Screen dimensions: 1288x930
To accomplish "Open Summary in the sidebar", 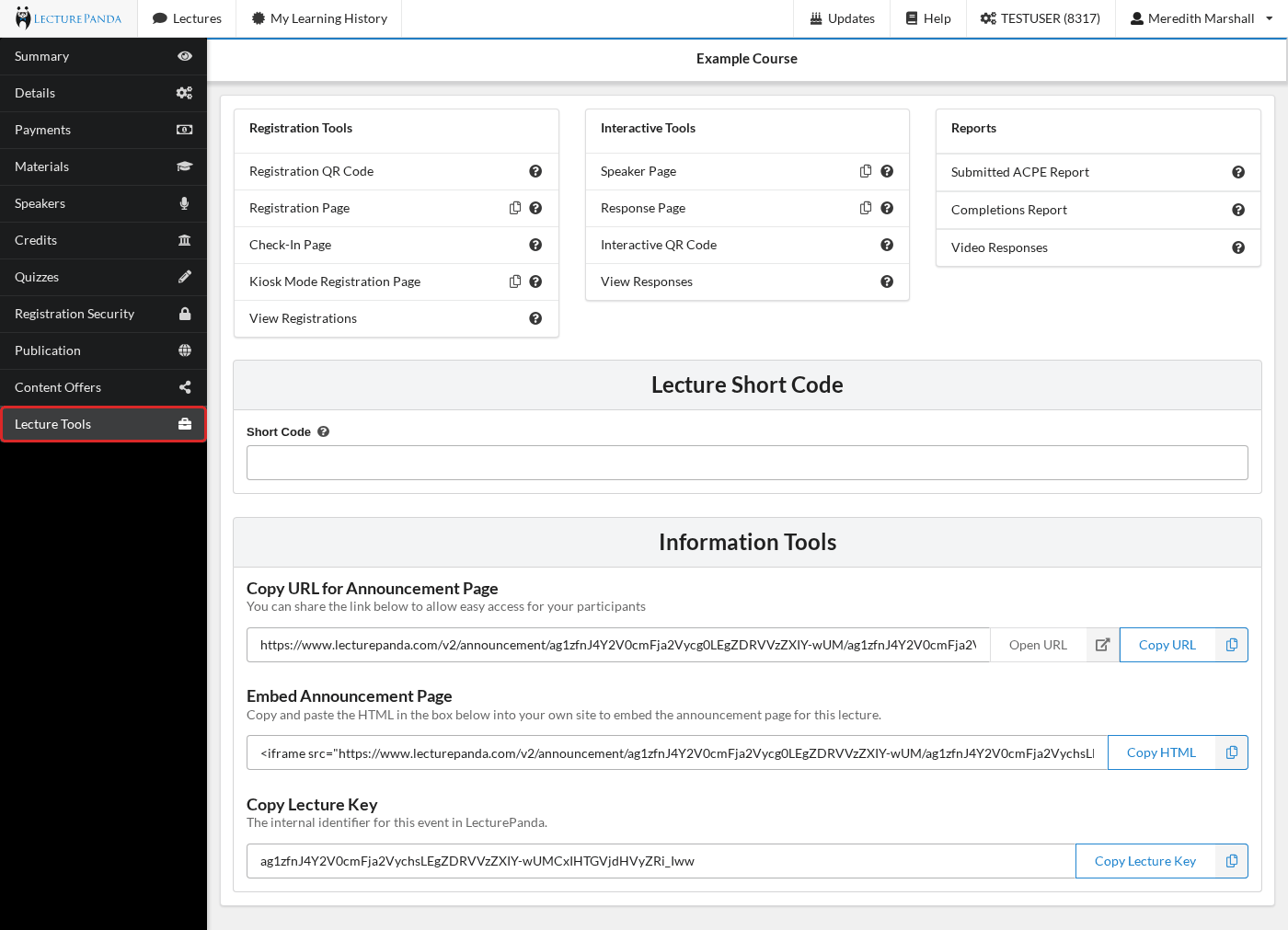I will tap(103, 56).
